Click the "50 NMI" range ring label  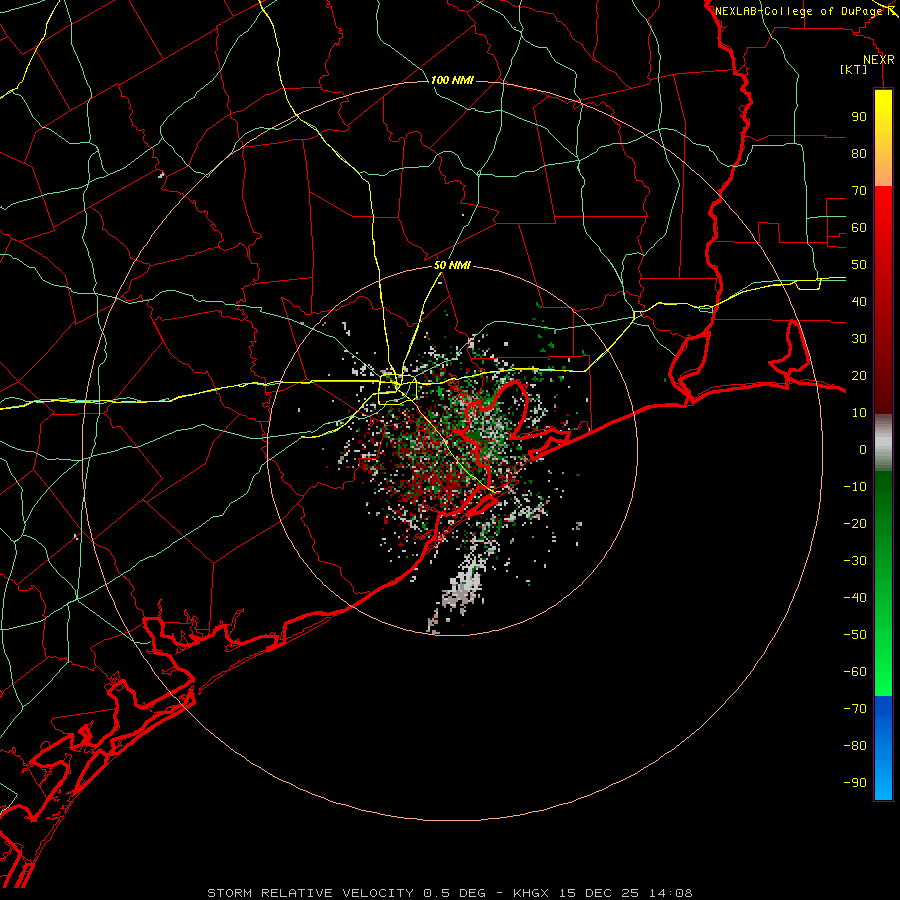point(452,265)
